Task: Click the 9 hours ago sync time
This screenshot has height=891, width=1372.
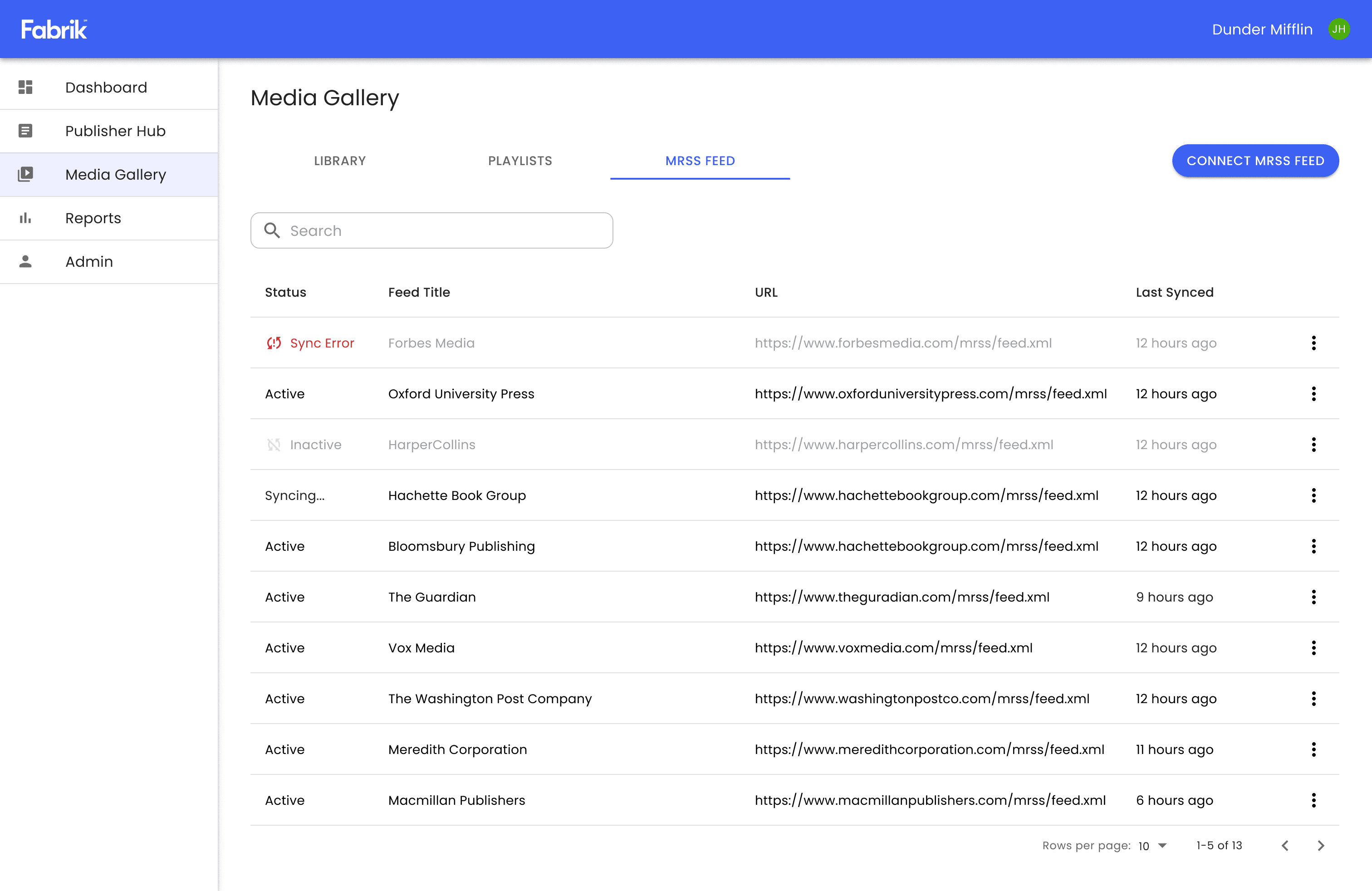Action: pyautogui.click(x=1174, y=597)
